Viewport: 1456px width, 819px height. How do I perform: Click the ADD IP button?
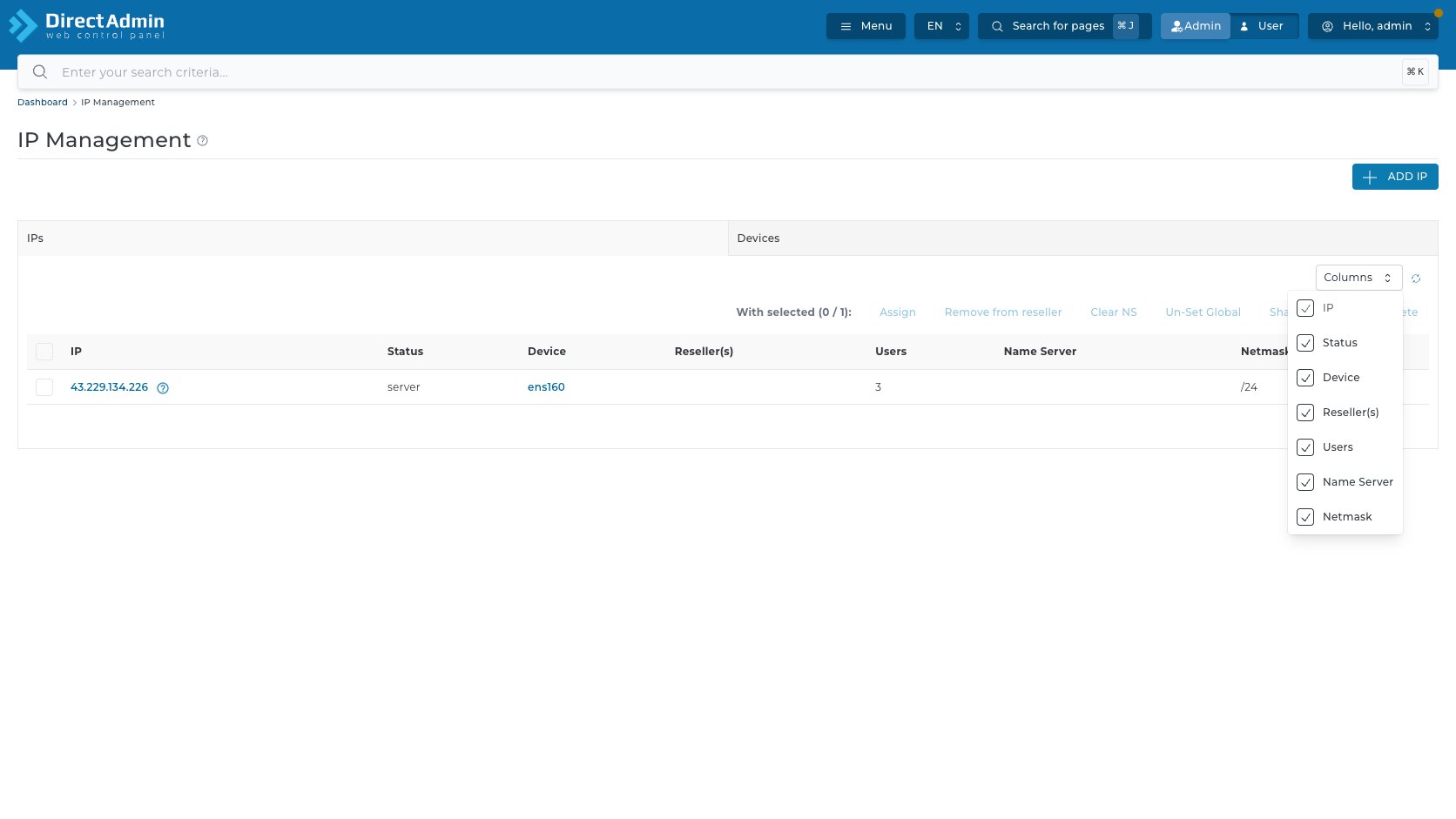click(x=1395, y=177)
